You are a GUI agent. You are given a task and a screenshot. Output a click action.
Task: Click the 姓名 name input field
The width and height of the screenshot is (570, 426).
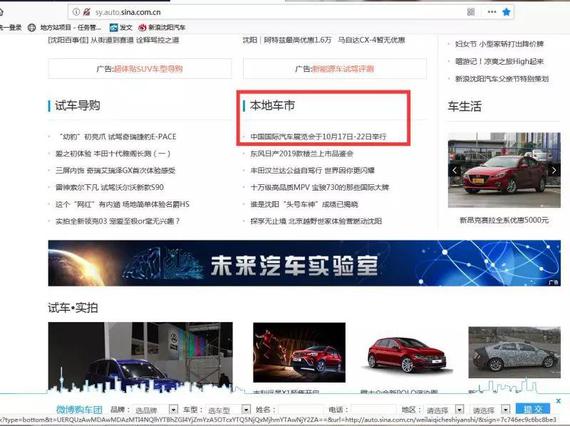tap(301, 410)
